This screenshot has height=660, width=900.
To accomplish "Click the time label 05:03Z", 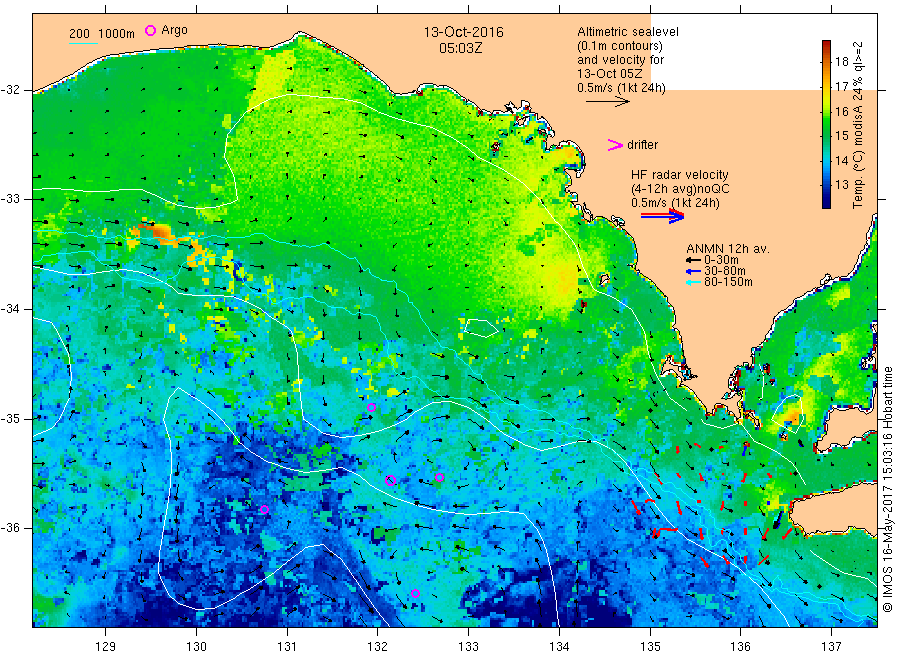I will [460, 48].
